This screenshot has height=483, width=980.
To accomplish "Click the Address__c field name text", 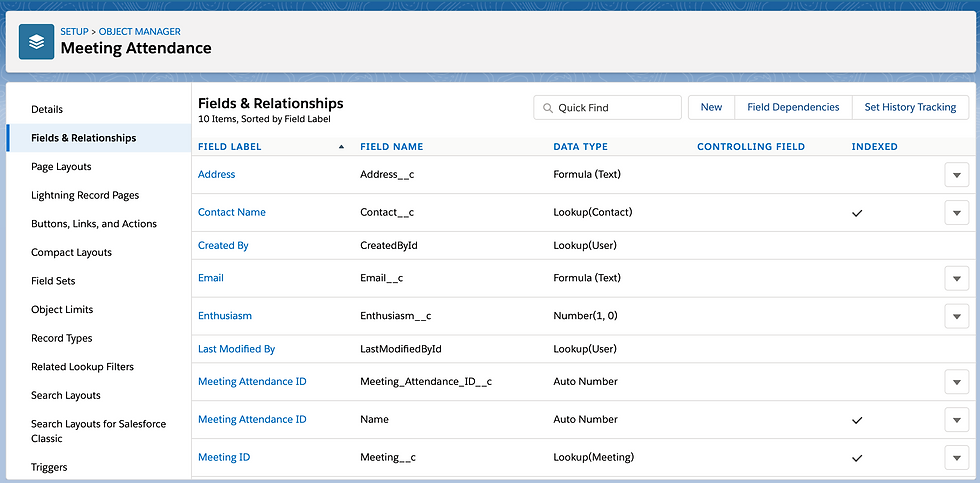I will pos(388,175).
